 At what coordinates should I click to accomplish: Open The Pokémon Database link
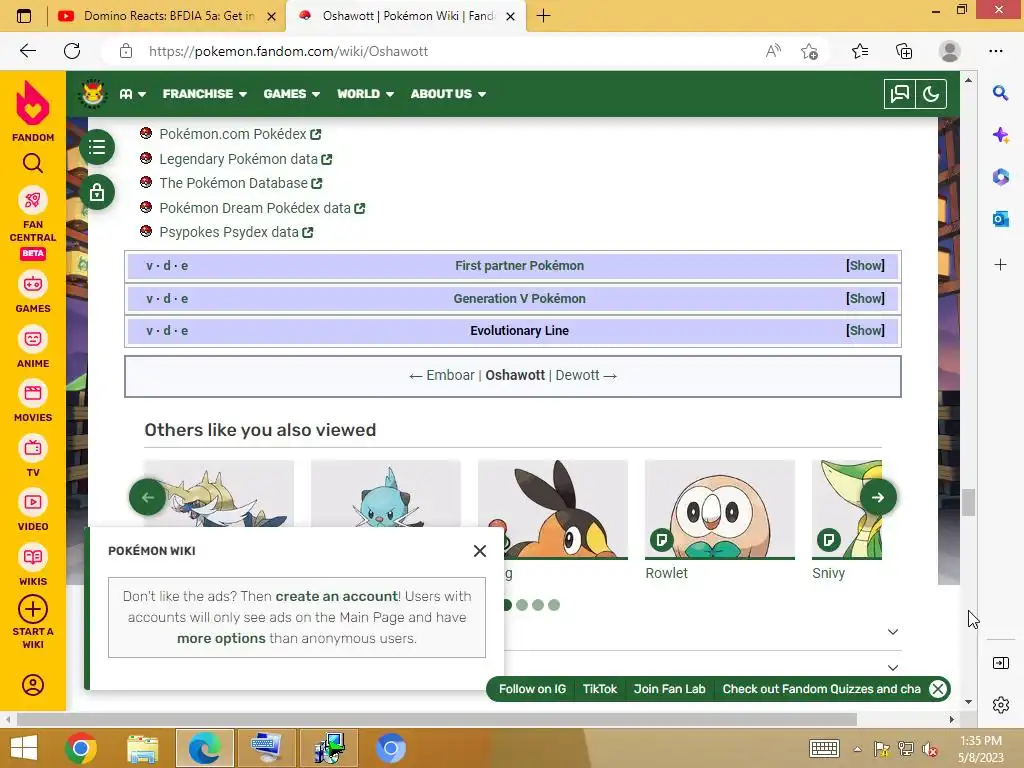click(x=240, y=184)
